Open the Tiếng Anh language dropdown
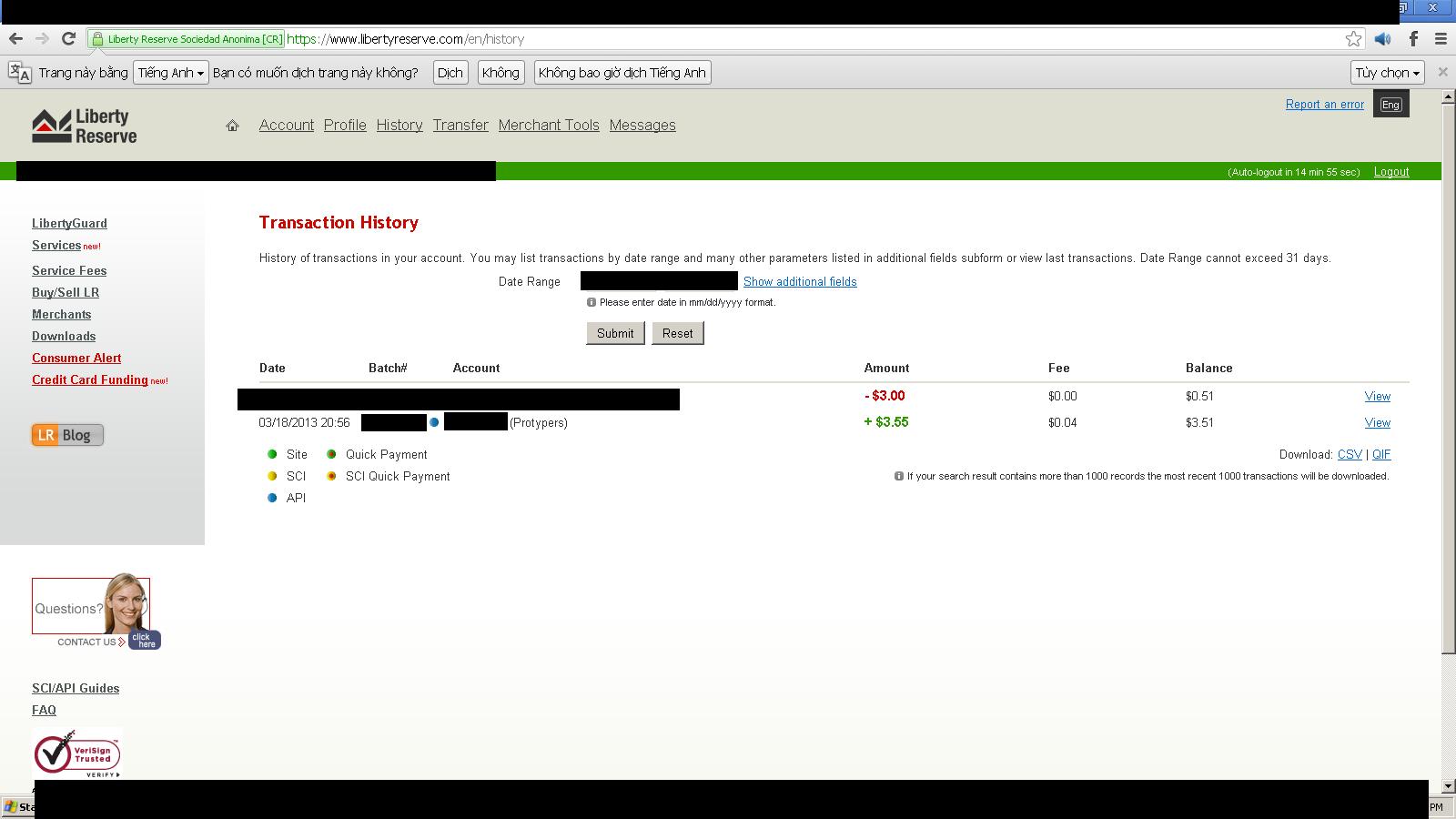 (x=171, y=73)
